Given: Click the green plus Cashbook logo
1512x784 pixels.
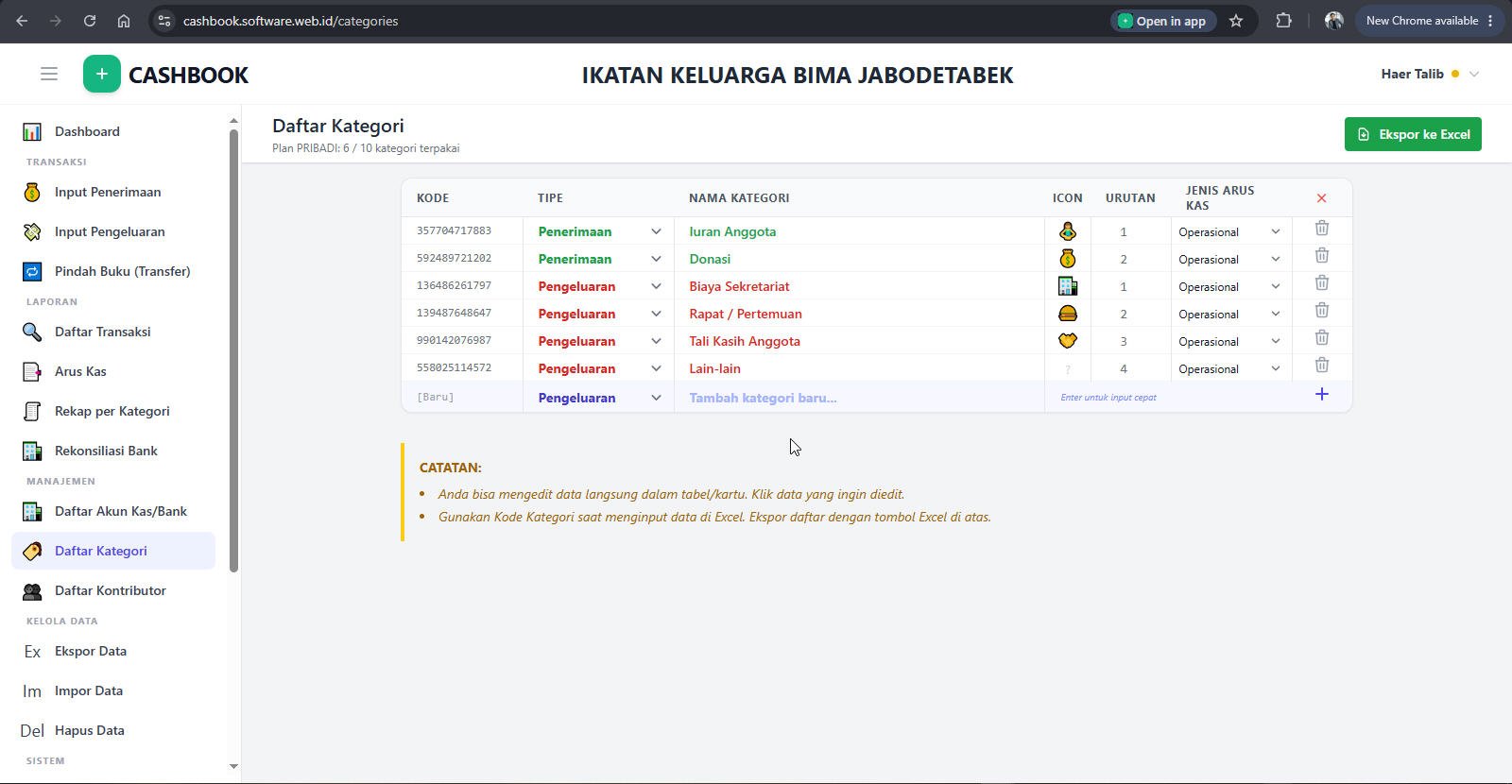Looking at the screenshot, I should point(101,74).
